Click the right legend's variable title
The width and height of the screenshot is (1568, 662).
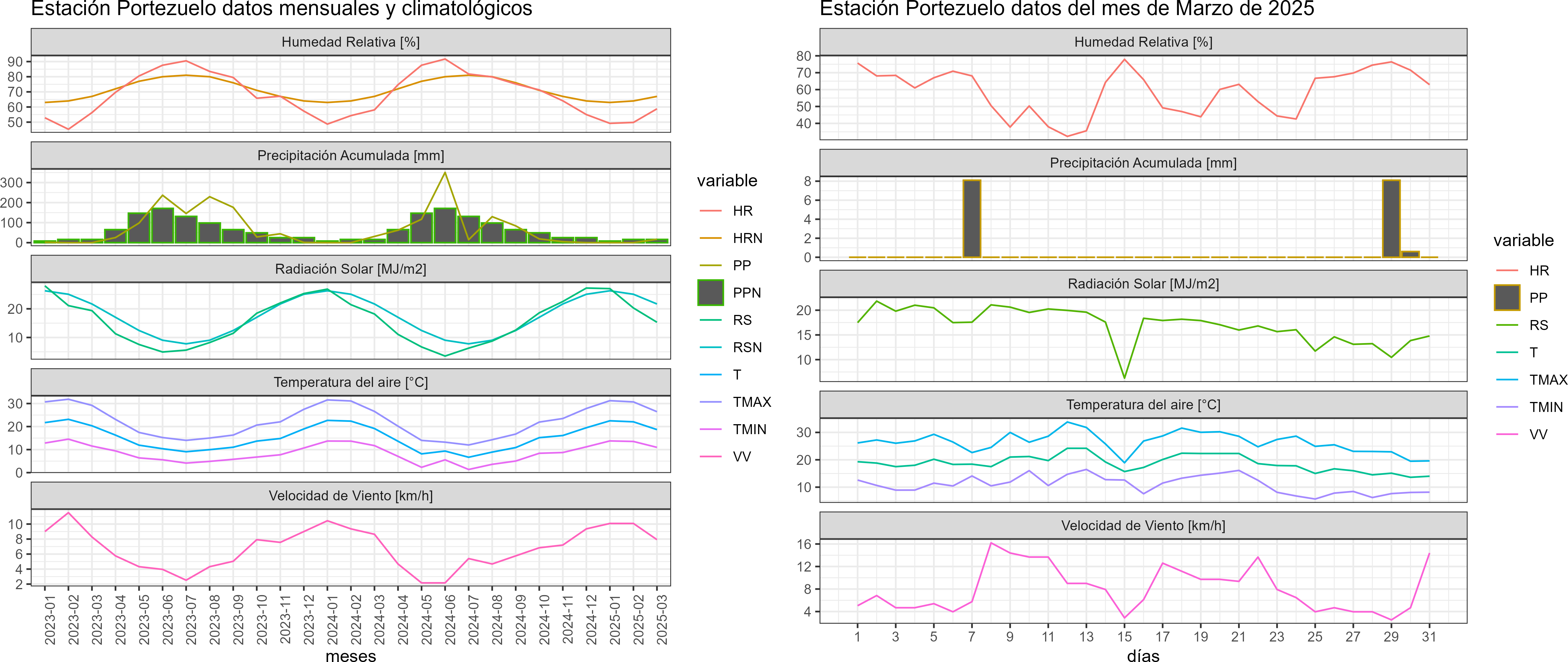[x=1523, y=240]
